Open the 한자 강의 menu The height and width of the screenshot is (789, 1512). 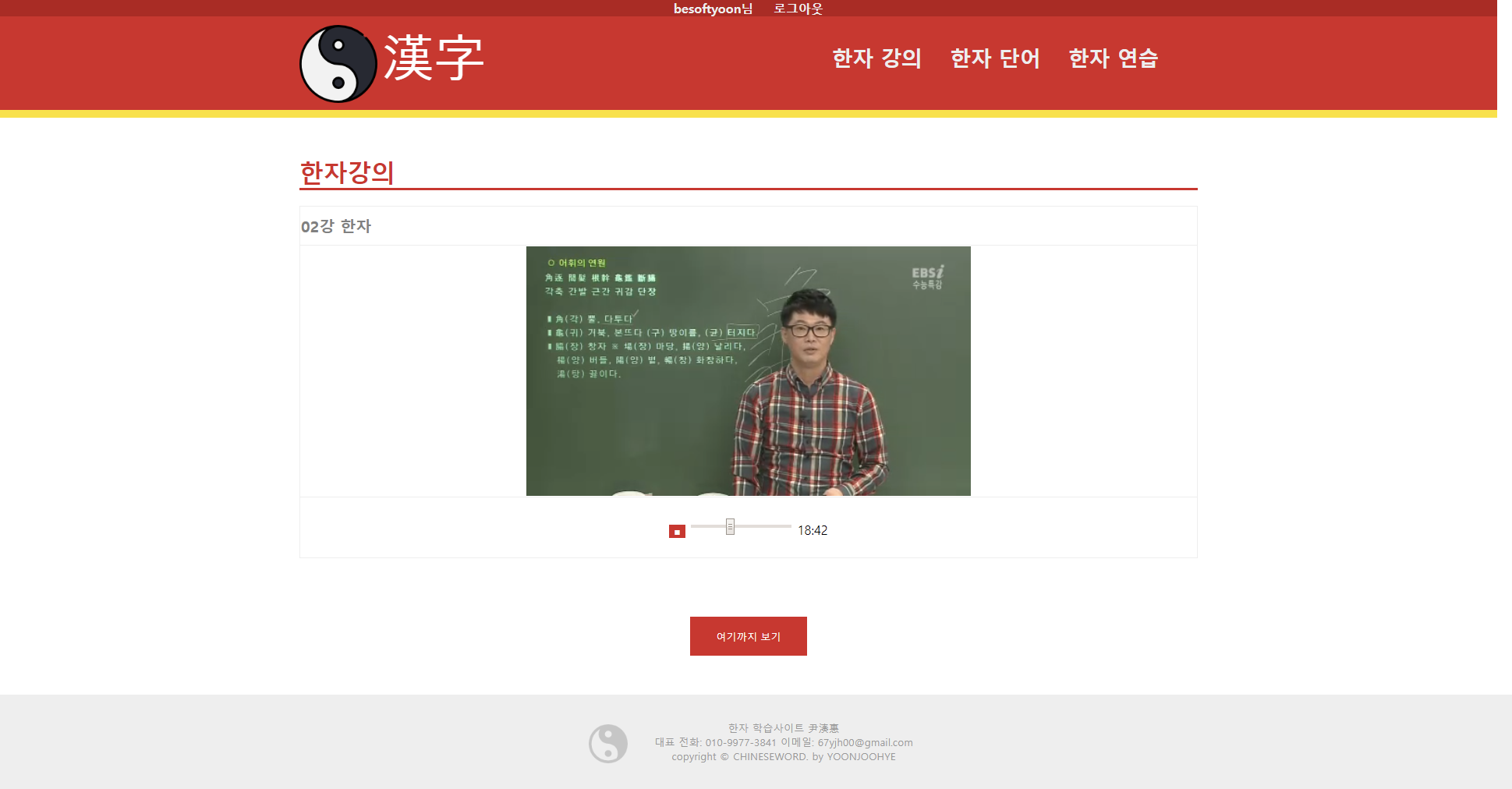tap(876, 58)
